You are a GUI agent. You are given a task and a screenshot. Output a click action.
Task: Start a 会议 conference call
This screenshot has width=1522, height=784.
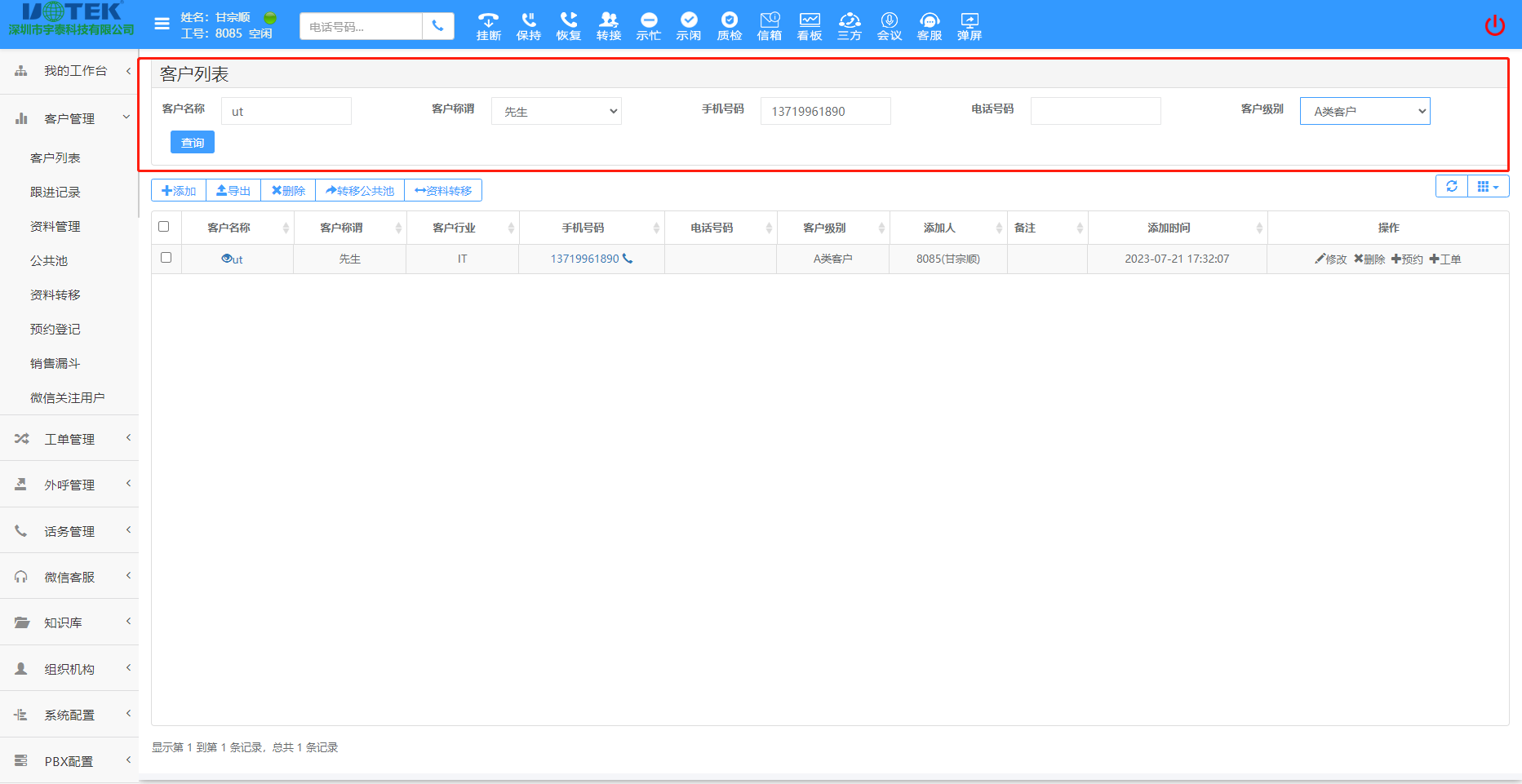pos(889,25)
